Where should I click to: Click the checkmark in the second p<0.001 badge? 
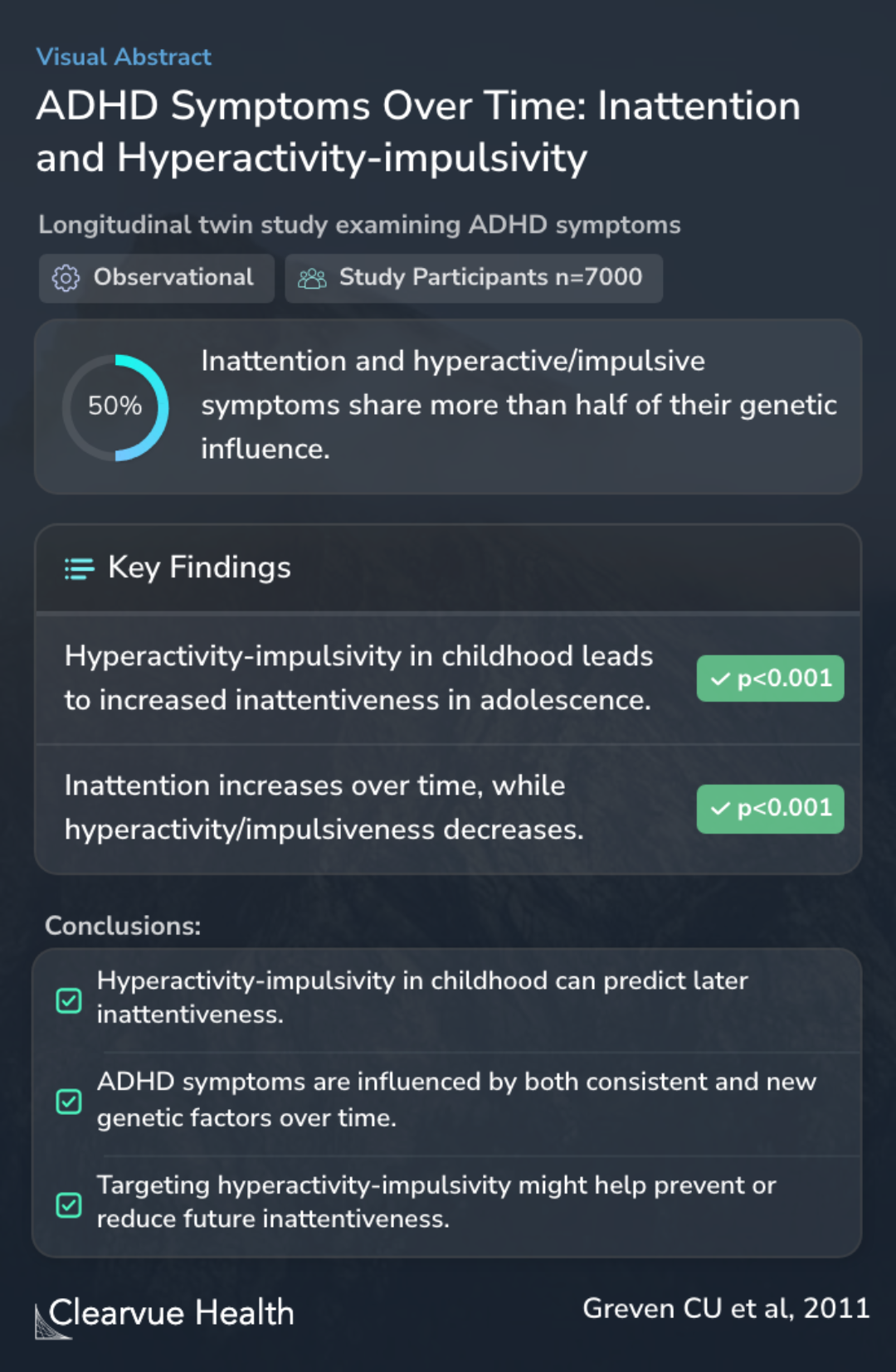tap(720, 808)
